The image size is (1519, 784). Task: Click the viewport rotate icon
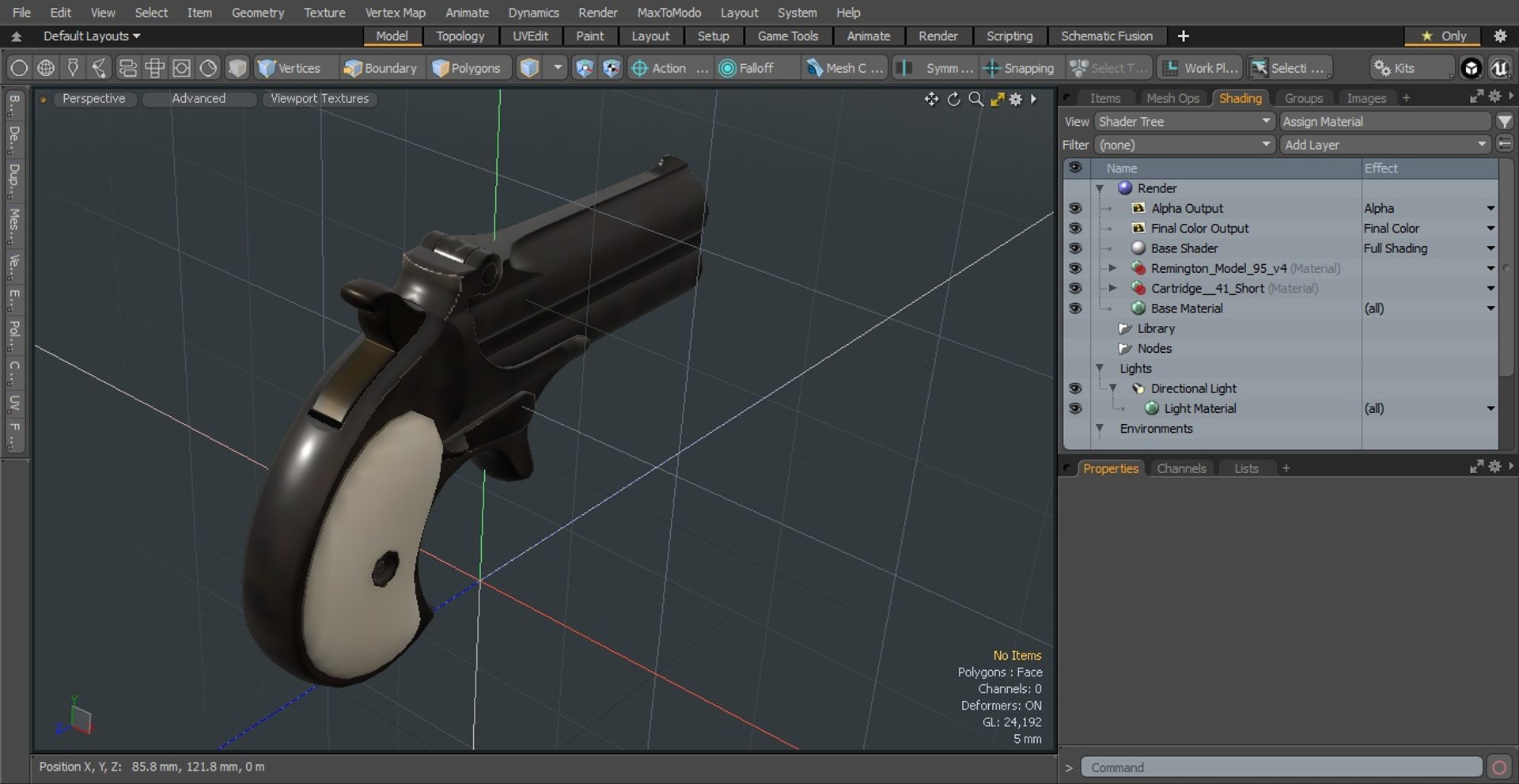point(954,99)
